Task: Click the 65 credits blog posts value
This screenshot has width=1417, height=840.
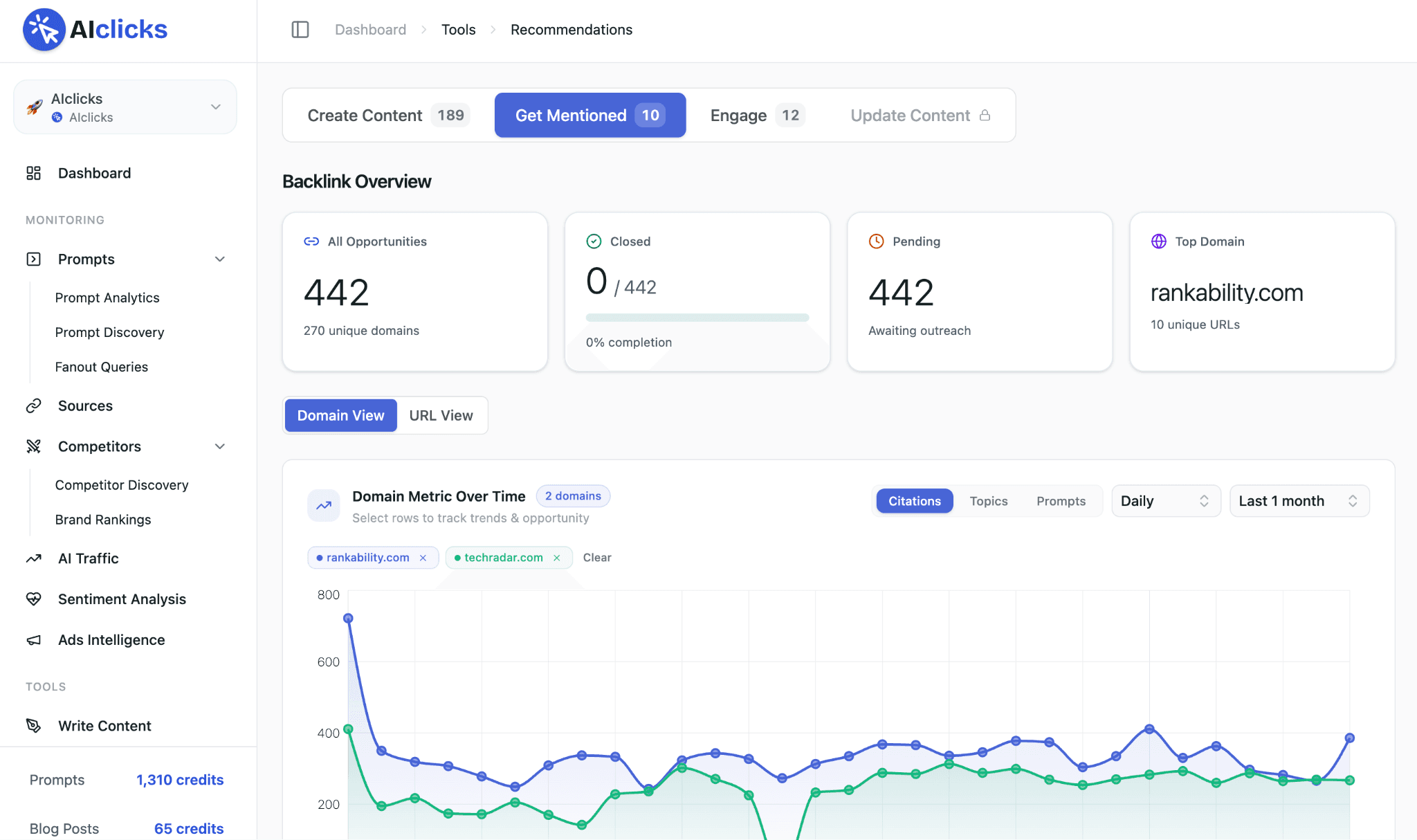Action: point(189,829)
